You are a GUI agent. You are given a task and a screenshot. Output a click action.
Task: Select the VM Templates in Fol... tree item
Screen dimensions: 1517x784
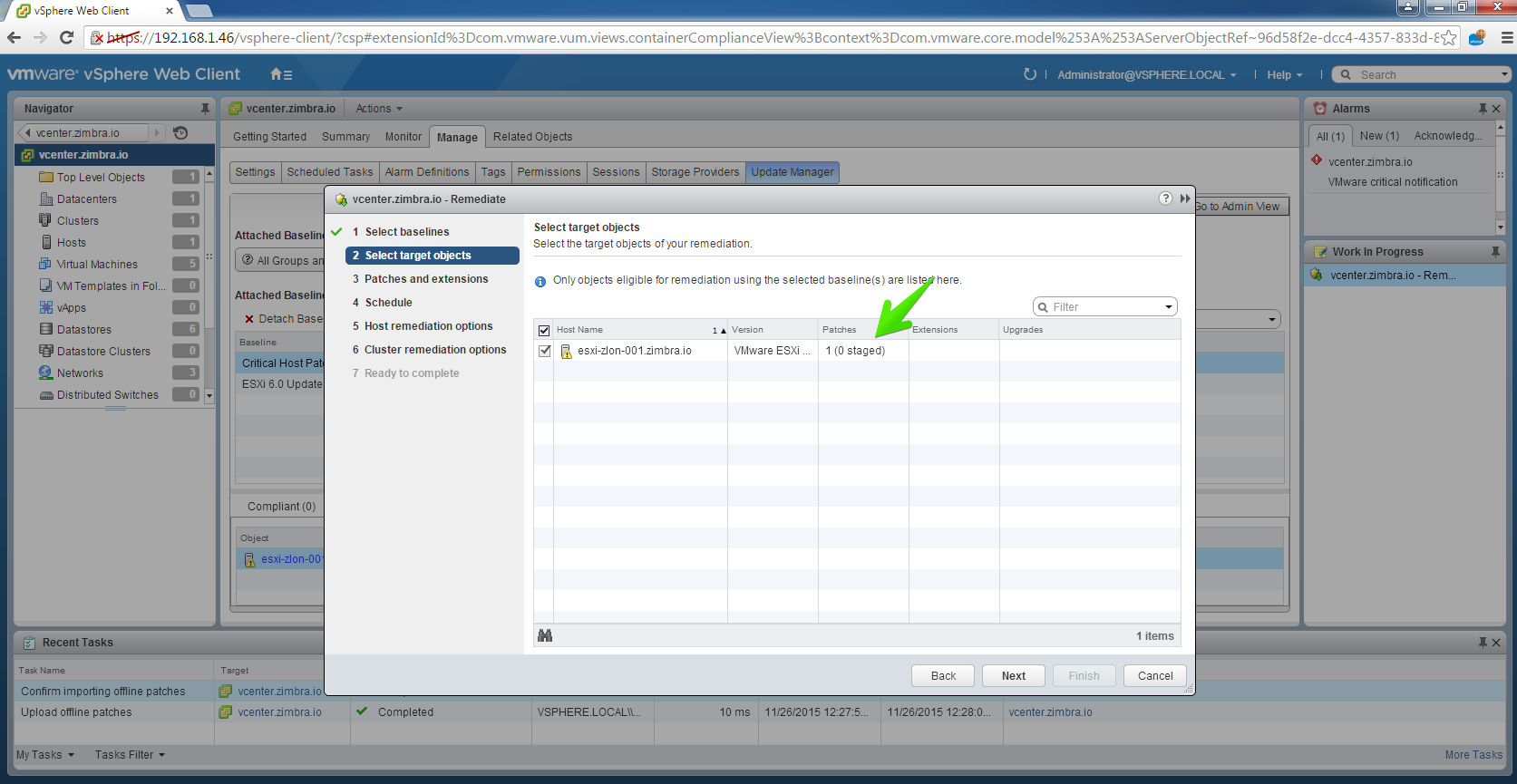click(111, 286)
